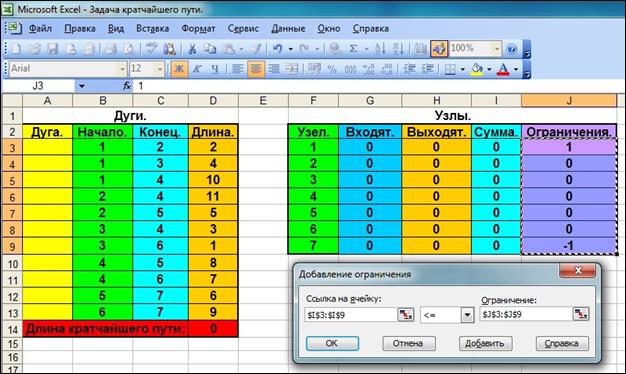Screen dimensions: 626x374
Task: Toggle align left button
Action: point(238,69)
